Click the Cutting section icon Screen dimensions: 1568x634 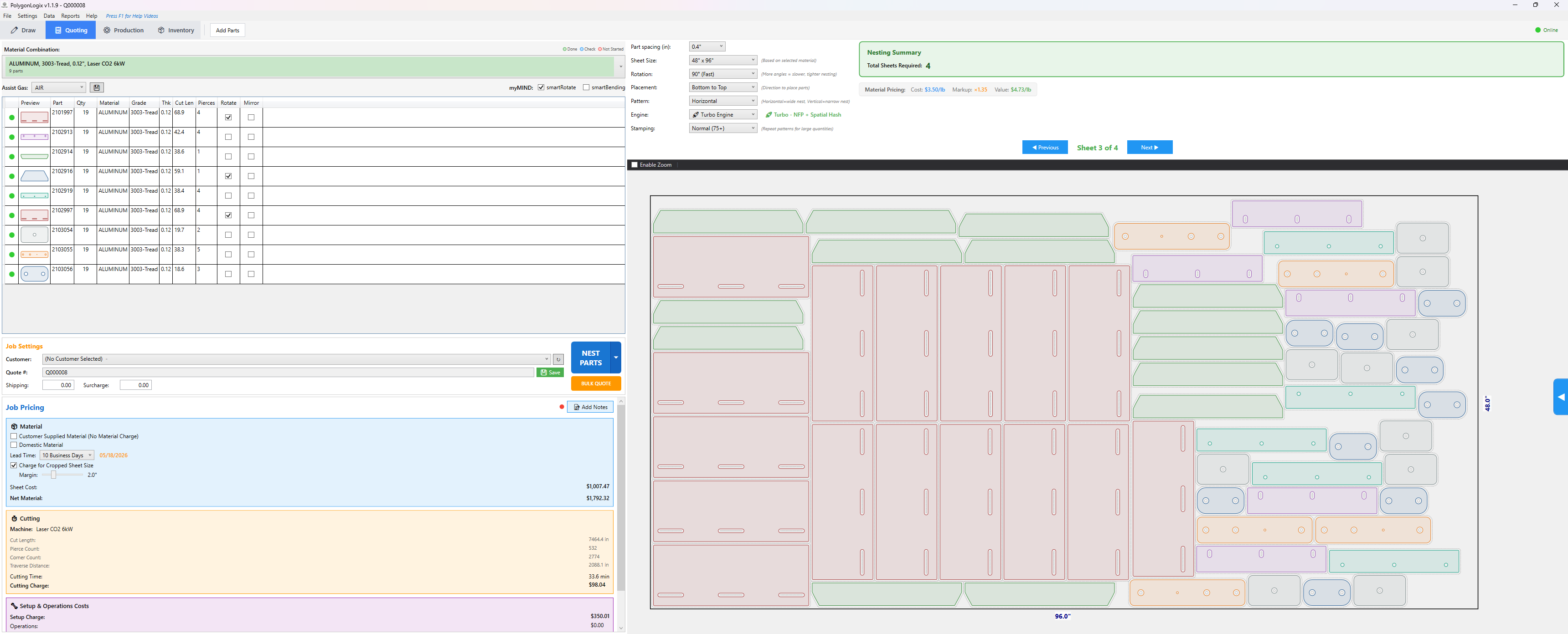[x=14, y=518]
